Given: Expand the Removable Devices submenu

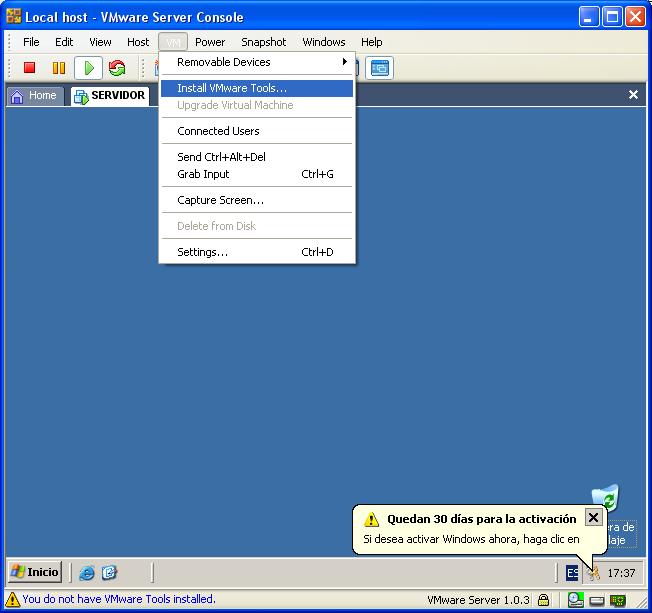Looking at the screenshot, I should tap(257, 62).
